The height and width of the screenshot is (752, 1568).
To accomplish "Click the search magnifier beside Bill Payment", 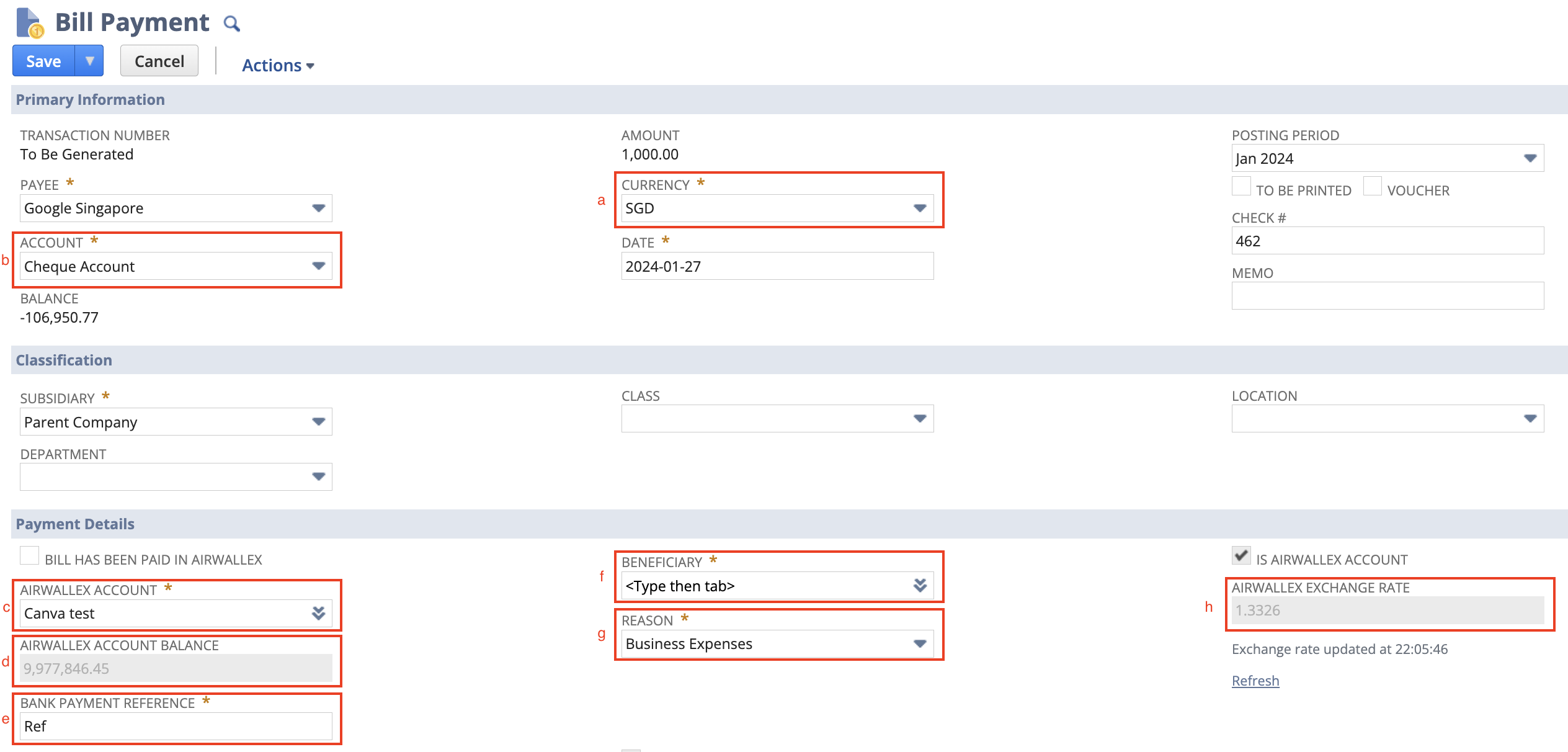I will 231,24.
